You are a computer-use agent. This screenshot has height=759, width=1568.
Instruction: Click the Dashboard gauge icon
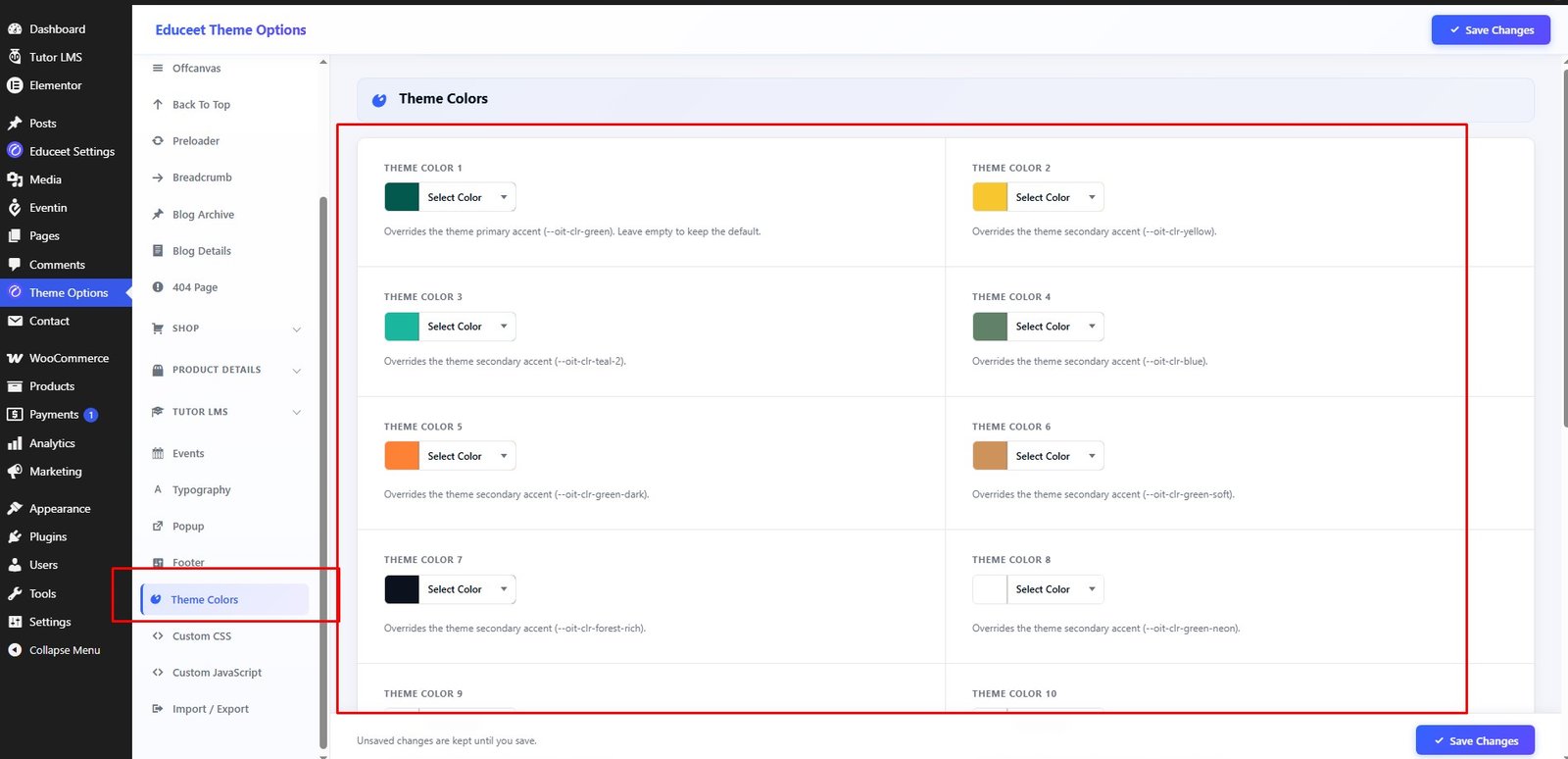[x=15, y=29]
